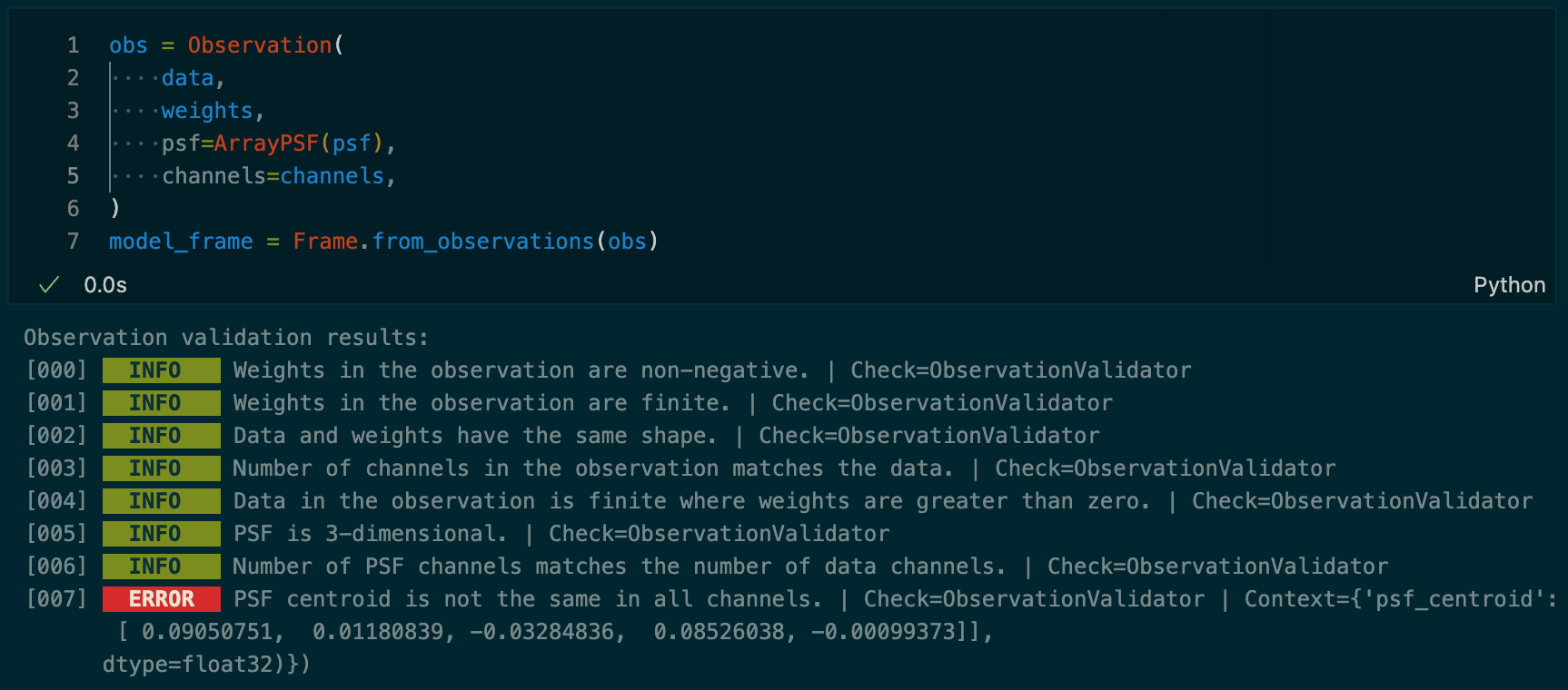Click the Context={'psf_centroid': text
This screenshot has width=1568, height=690.
1401,599
